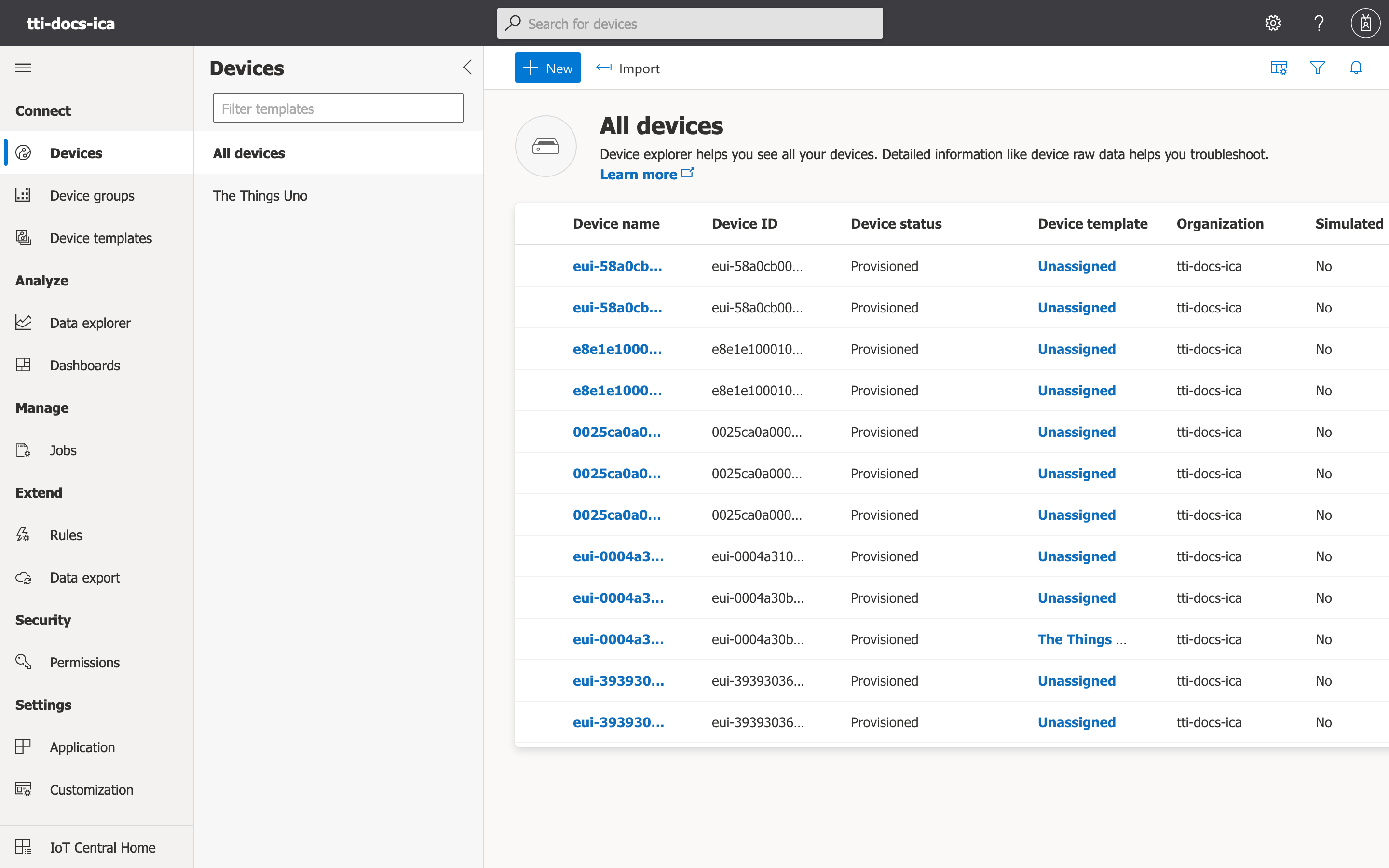Viewport: 1389px width, 868px height.
Task: Click the filter funnel icon
Action: click(x=1317, y=68)
